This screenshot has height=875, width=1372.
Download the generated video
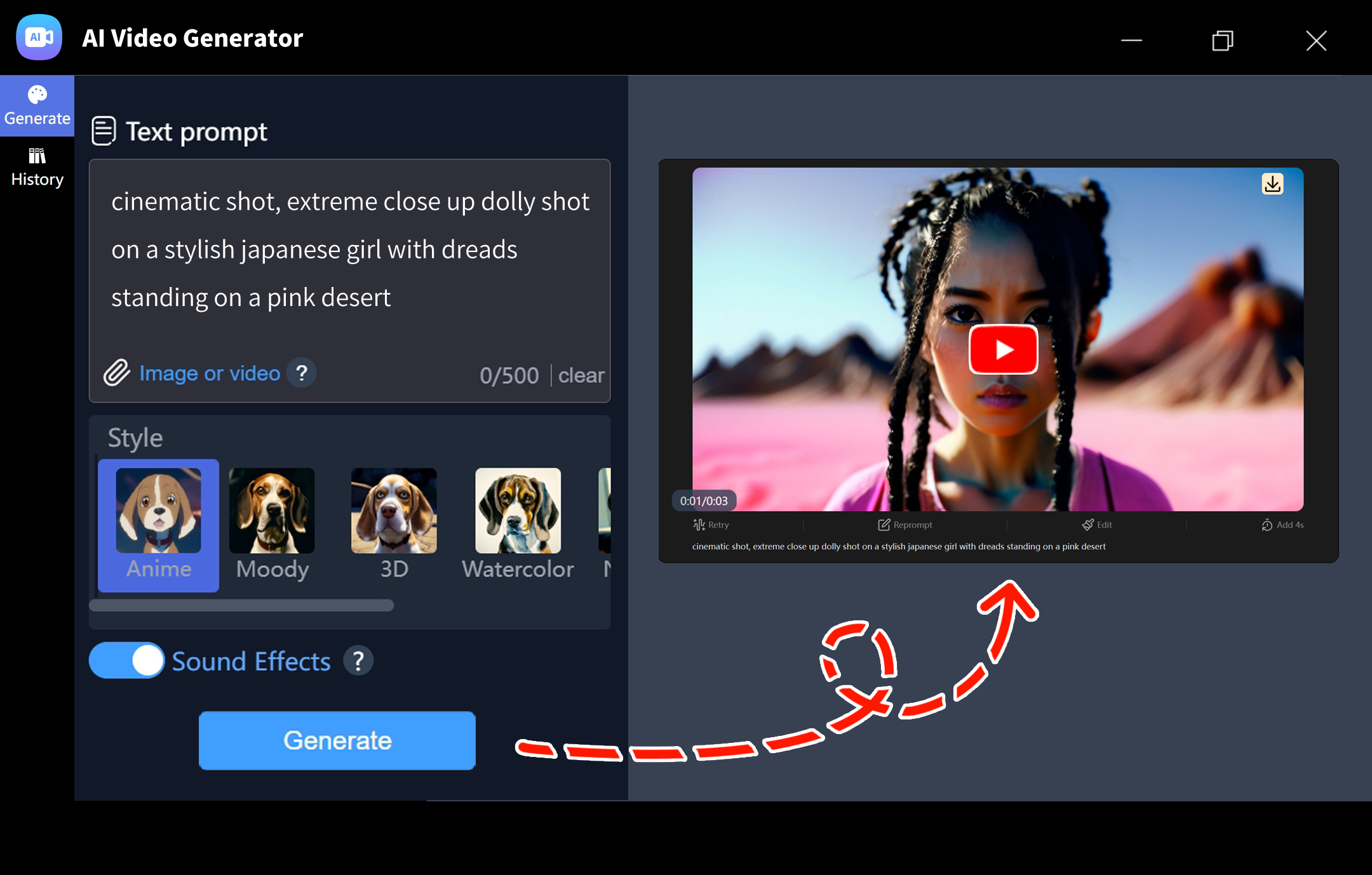coord(1272,184)
